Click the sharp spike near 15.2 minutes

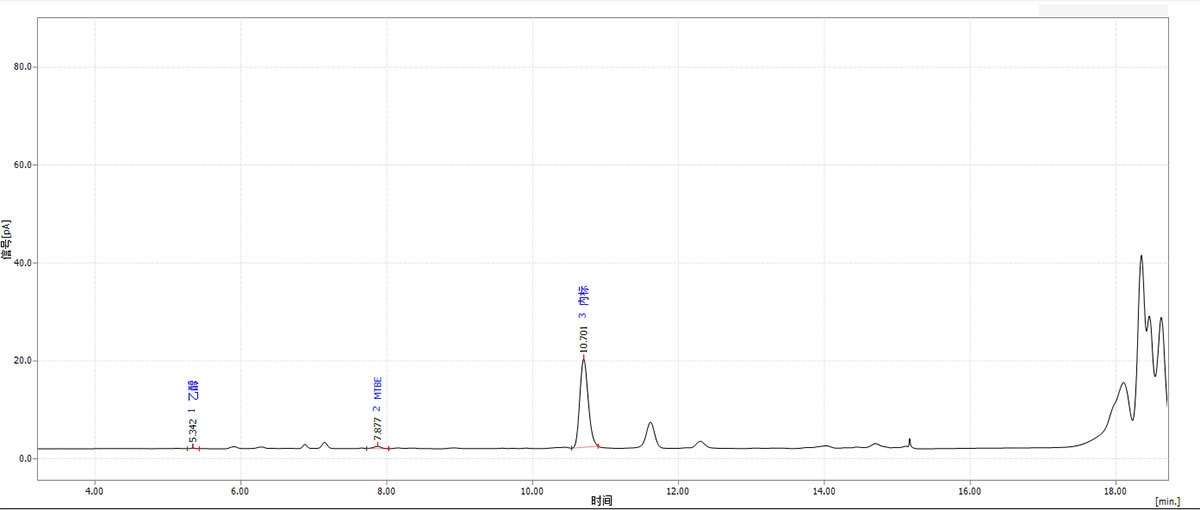[909, 439]
